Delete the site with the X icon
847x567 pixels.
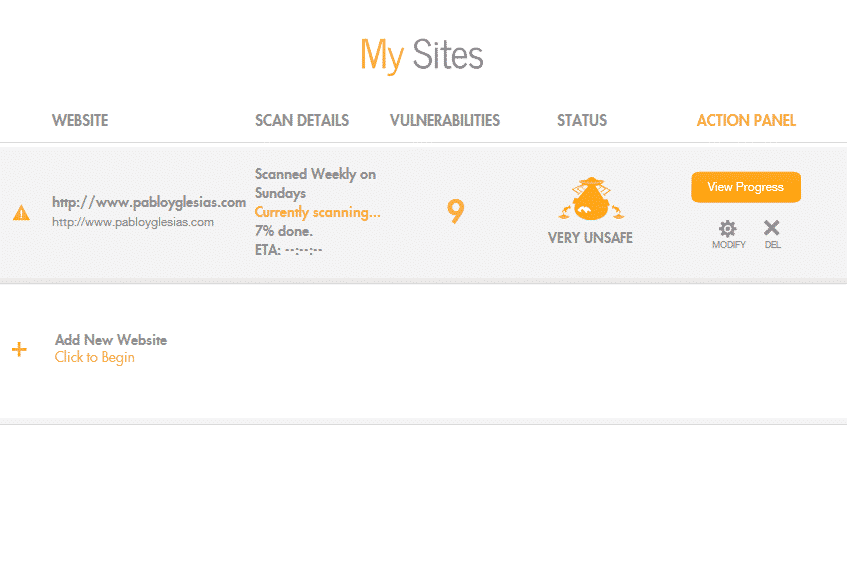tap(771, 228)
